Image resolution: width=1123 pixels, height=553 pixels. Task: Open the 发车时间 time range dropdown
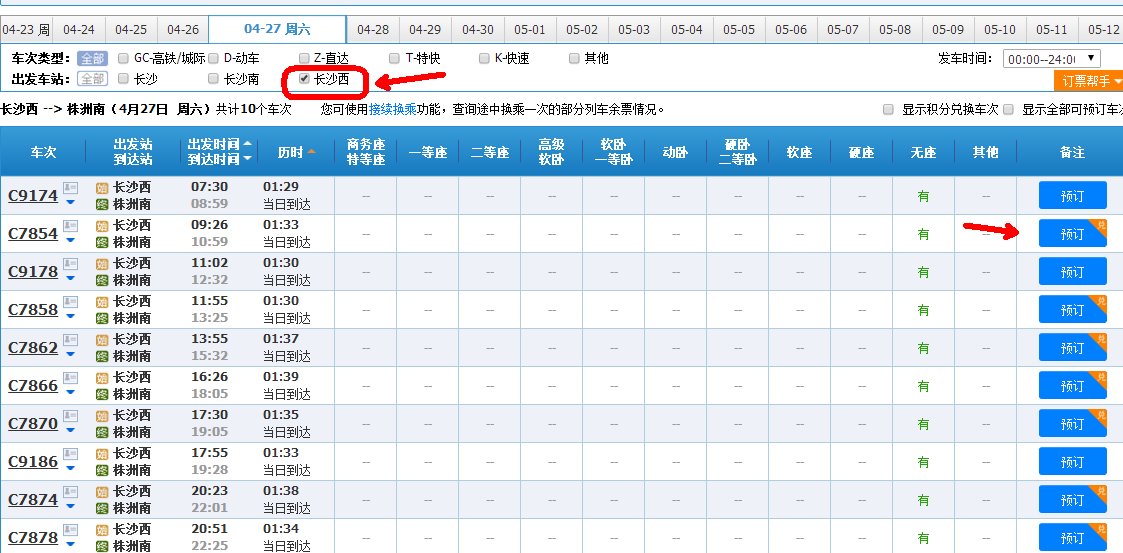(1051, 59)
